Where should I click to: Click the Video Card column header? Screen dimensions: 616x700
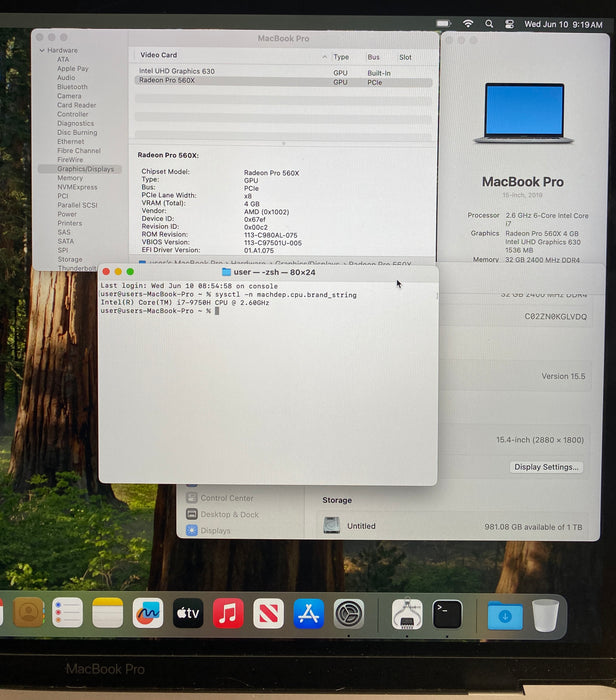(158, 55)
